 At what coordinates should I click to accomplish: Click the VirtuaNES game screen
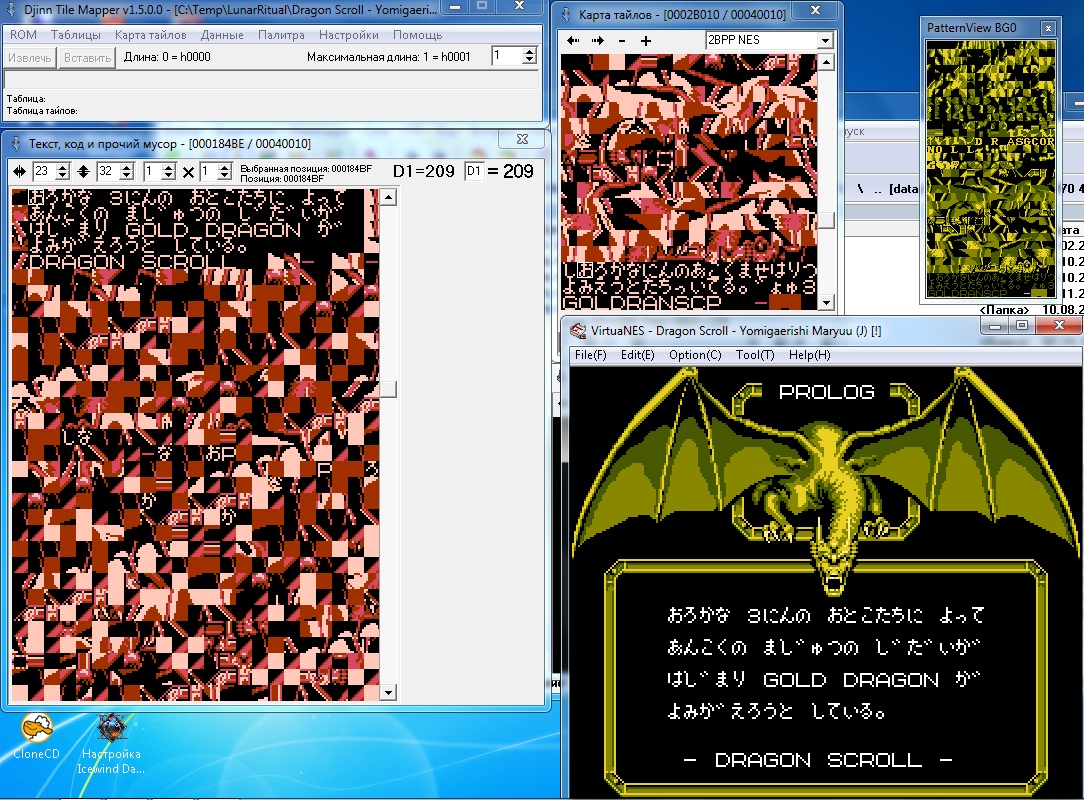click(x=825, y=582)
